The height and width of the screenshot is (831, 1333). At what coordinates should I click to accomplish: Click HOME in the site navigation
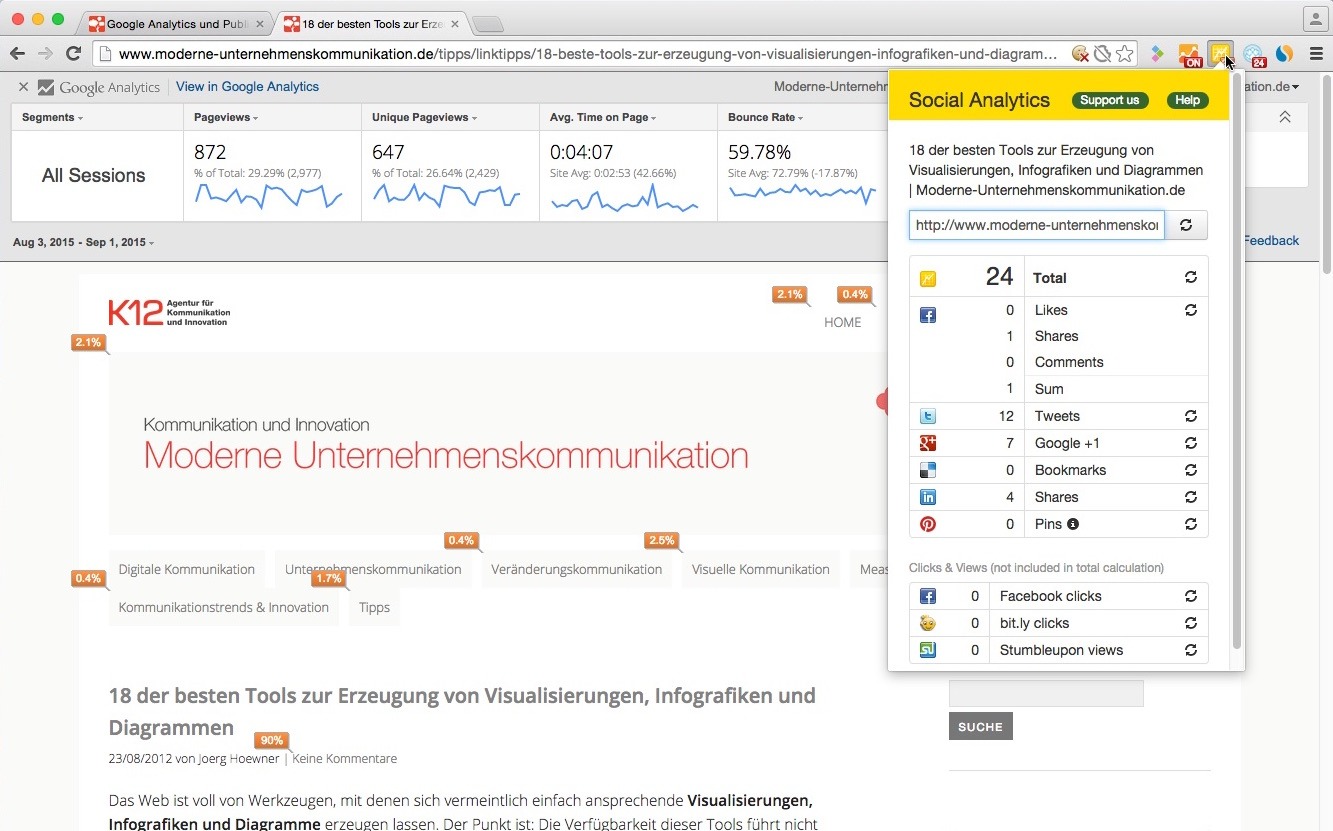pos(842,322)
